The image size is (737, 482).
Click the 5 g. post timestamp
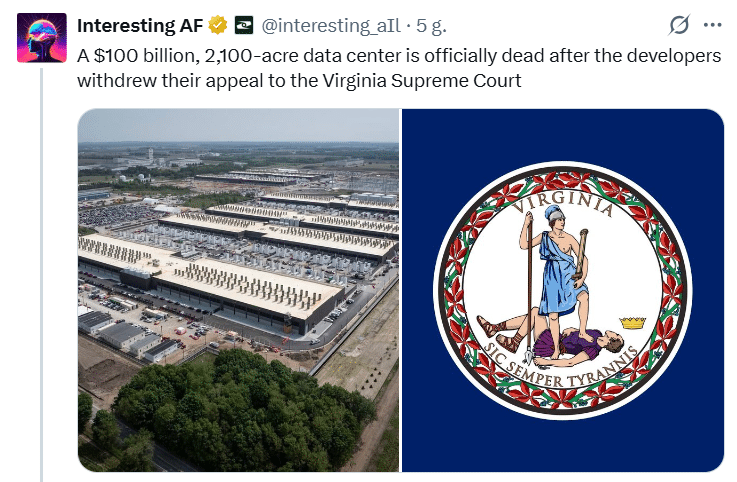coord(431,26)
